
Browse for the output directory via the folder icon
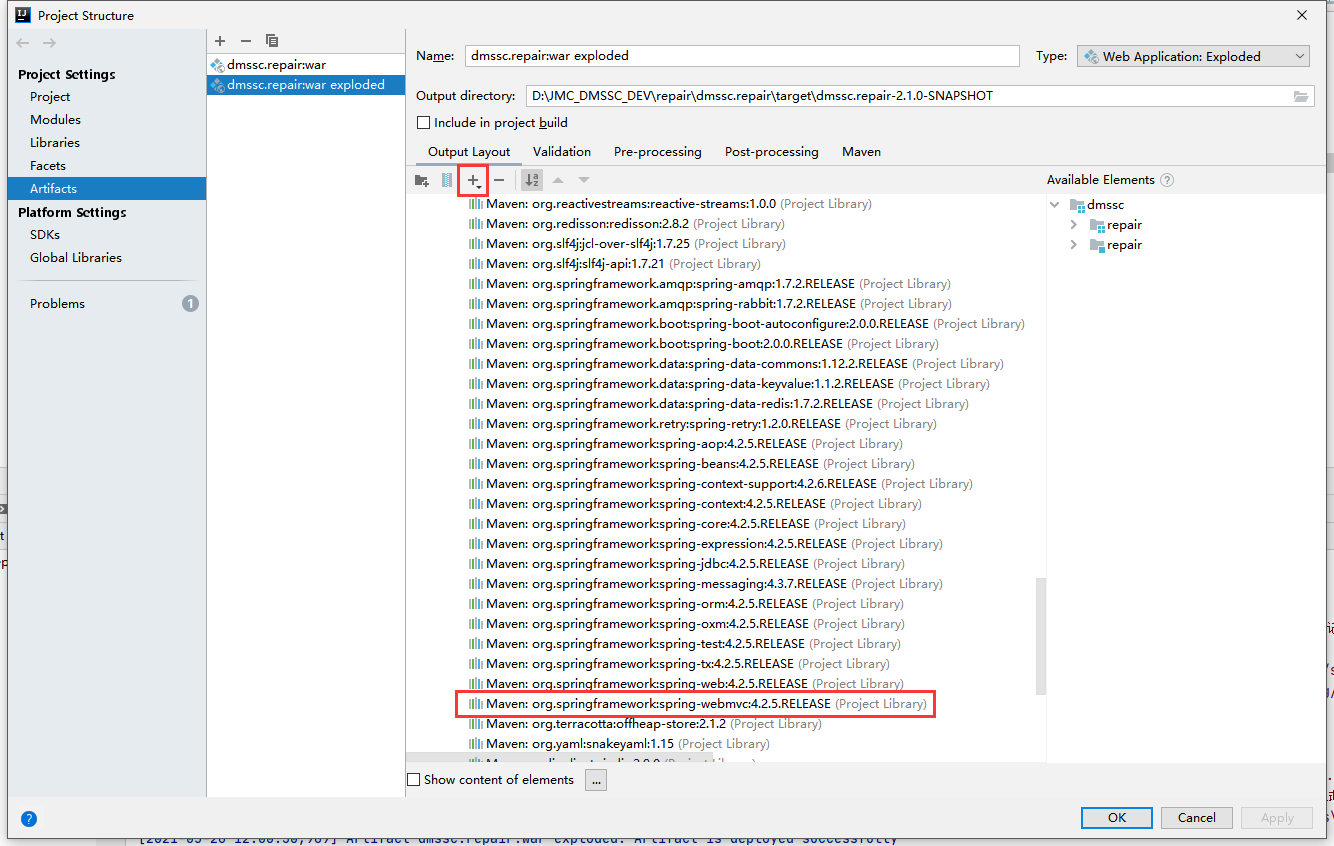(x=1301, y=96)
